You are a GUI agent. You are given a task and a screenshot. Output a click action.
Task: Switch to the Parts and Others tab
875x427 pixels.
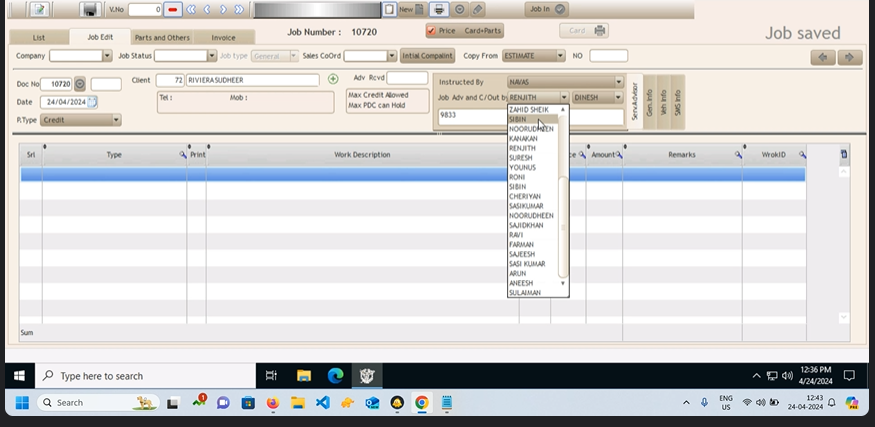coord(162,38)
